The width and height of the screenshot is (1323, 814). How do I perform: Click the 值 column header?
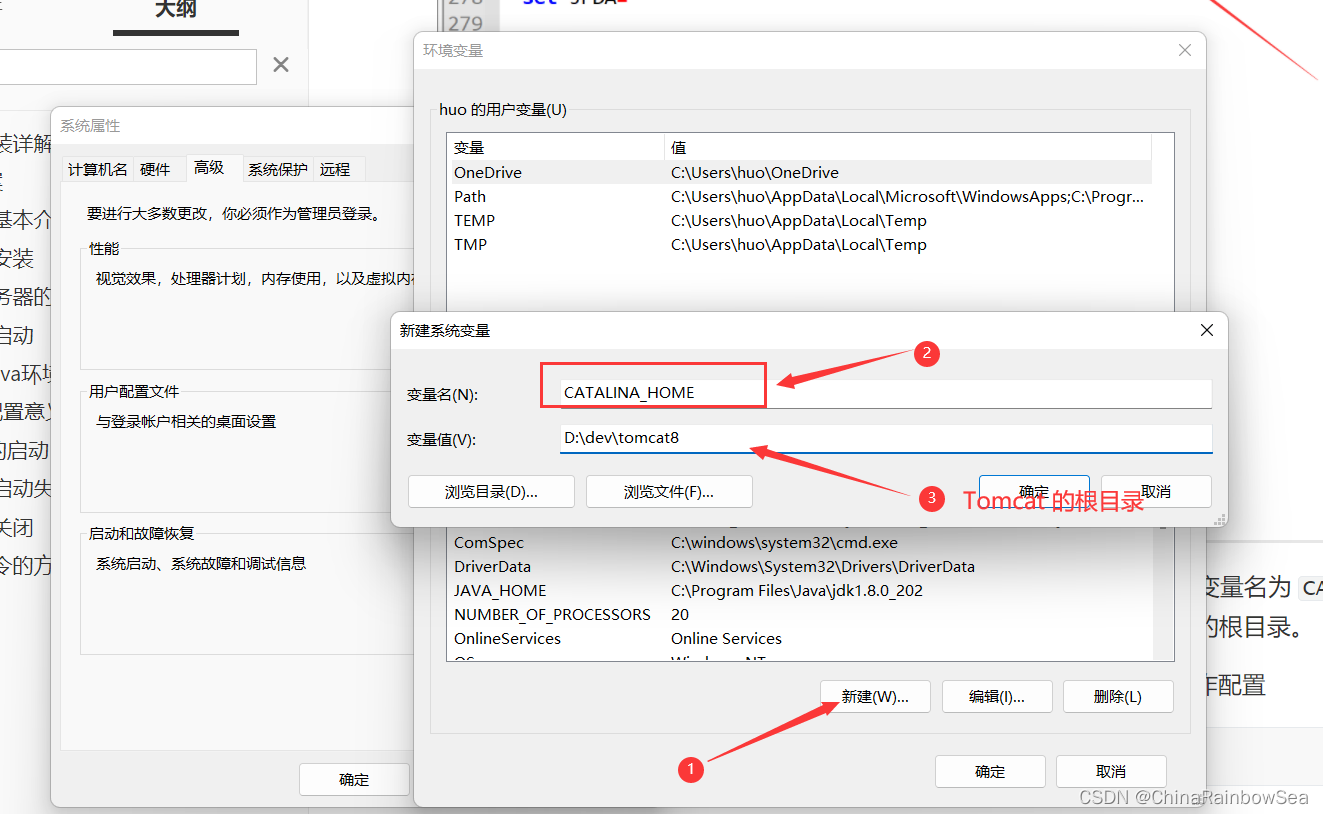pyautogui.click(x=908, y=147)
